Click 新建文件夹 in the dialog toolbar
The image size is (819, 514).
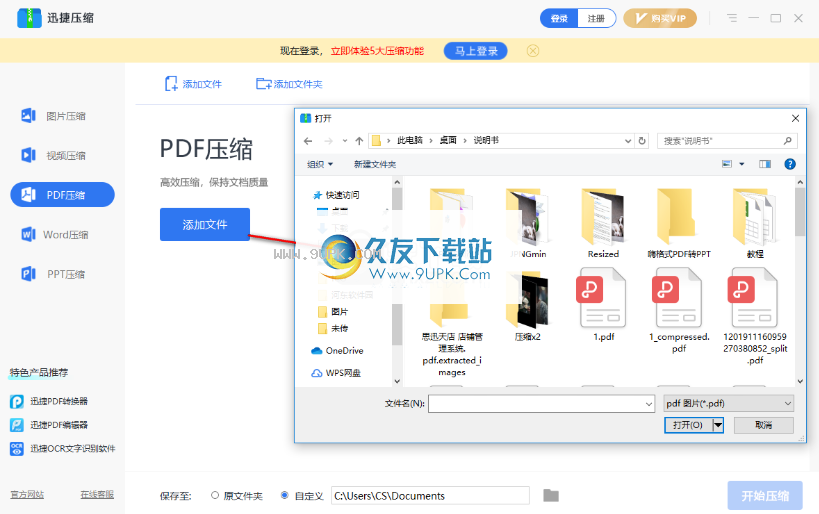[375, 164]
